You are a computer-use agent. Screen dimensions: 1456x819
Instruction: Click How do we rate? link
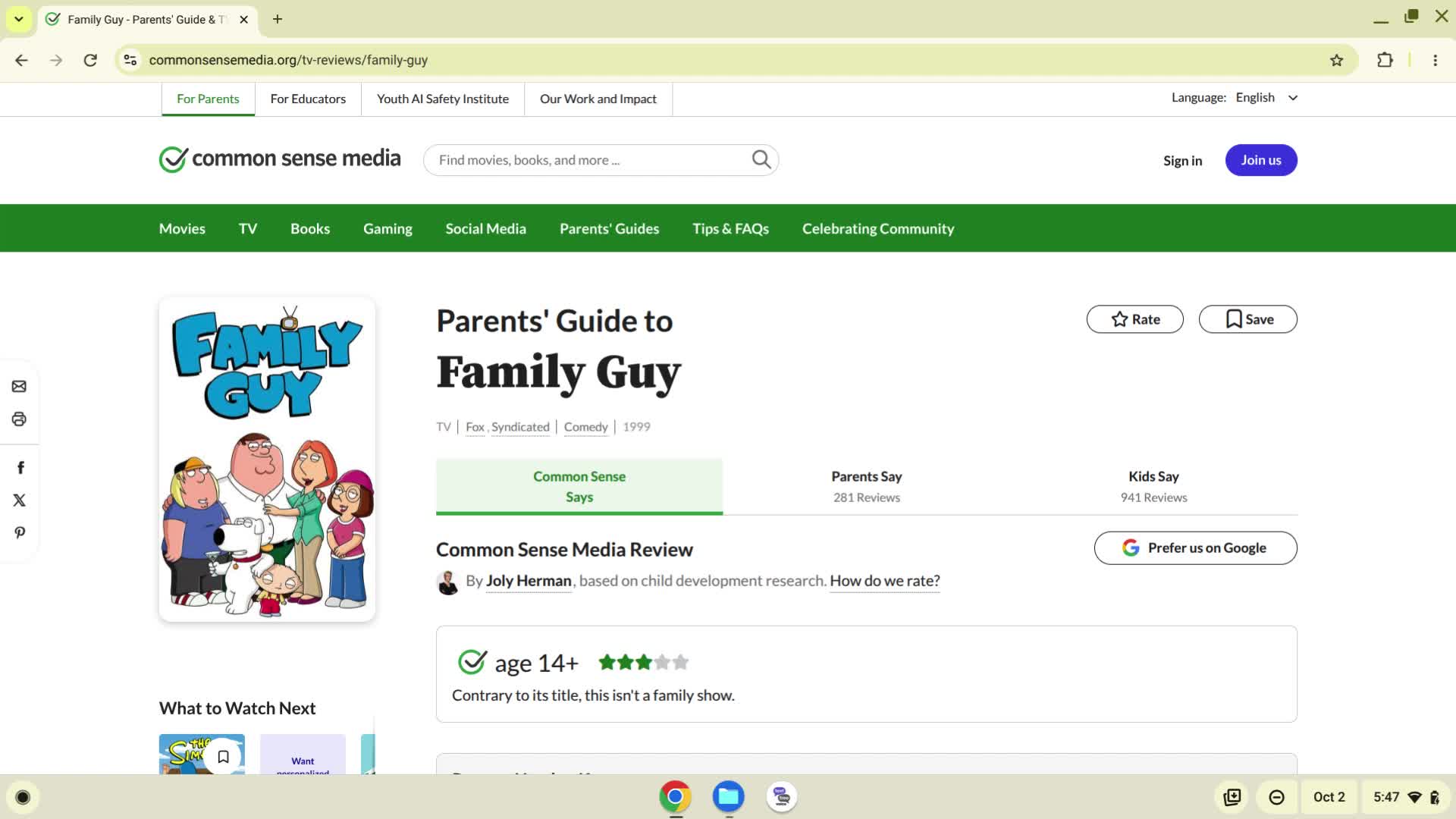[x=885, y=581]
